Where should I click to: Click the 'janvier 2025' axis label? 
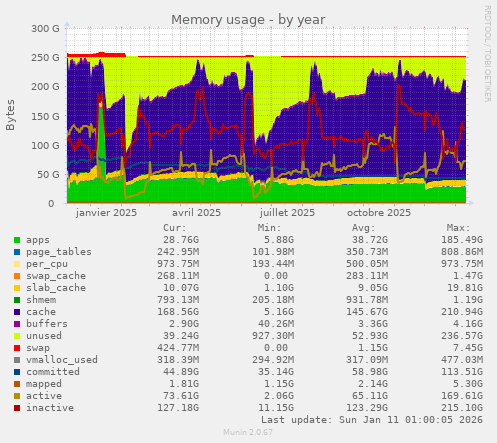(x=106, y=213)
